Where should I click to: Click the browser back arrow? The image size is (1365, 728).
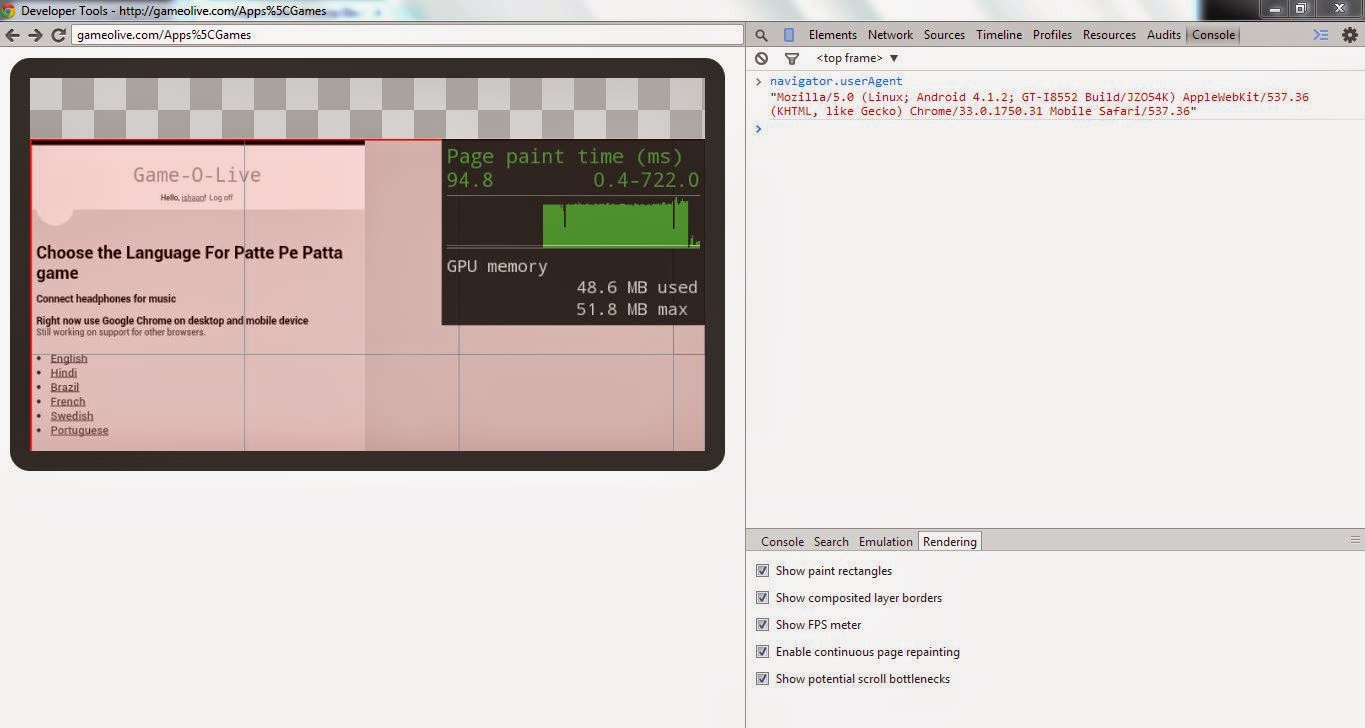point(14,33)
